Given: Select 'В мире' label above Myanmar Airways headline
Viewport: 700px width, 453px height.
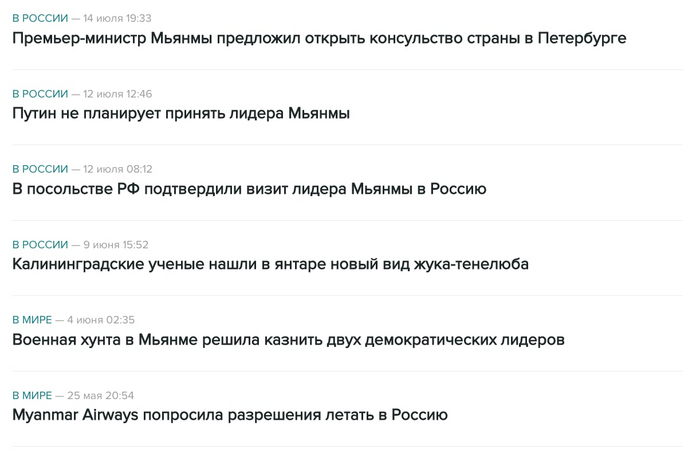Looking at the screenshot, I should 33,395.
